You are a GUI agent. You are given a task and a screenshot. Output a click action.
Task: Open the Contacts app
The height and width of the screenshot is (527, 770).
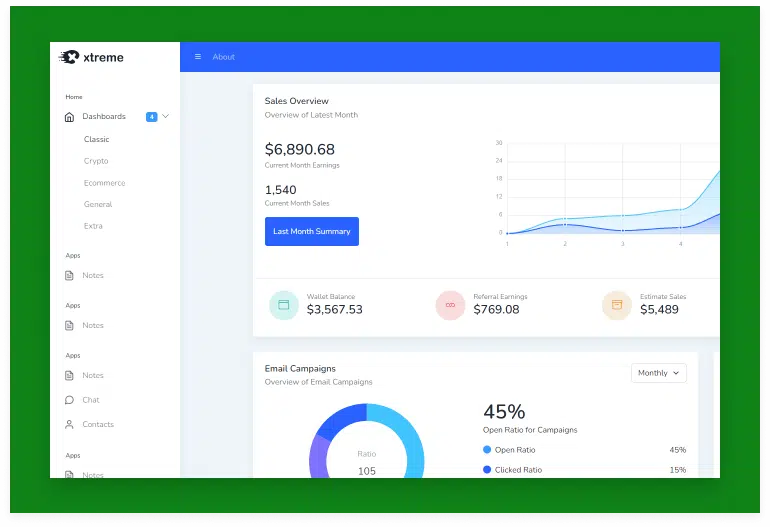98,424
